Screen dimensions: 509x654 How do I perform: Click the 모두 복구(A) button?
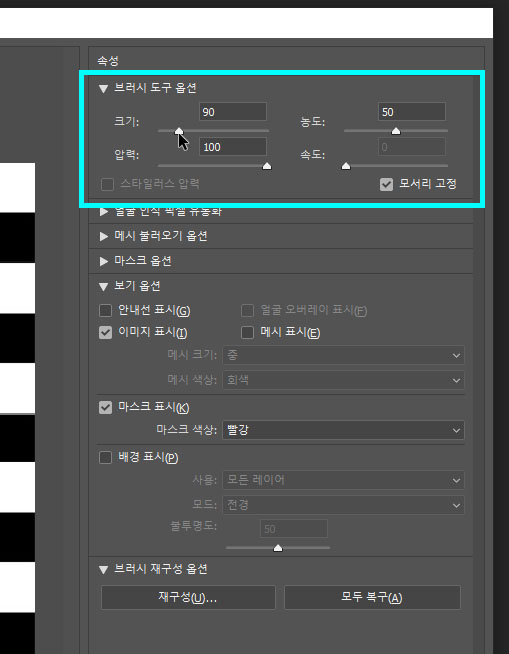[372, 598]
